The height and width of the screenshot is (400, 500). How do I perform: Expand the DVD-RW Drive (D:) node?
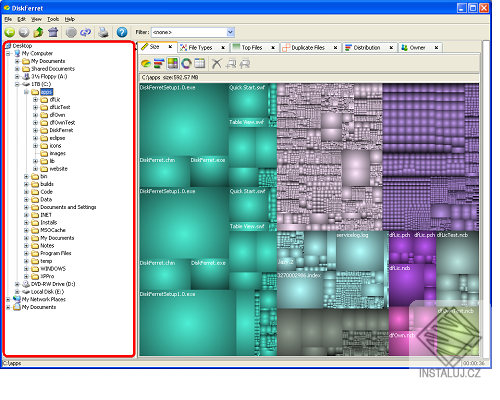tap(17, 284)
